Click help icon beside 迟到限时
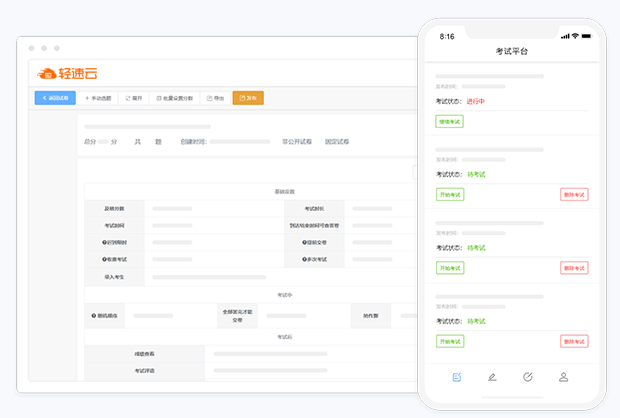 tap(105, 243)
